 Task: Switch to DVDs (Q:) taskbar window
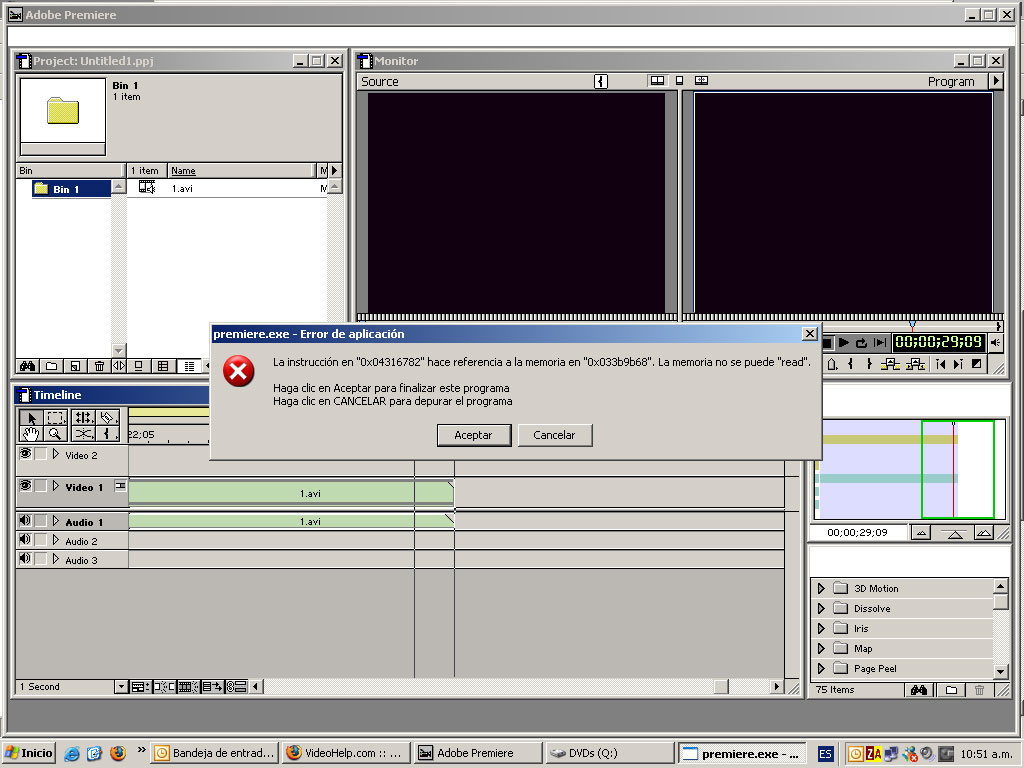point(610,753)
